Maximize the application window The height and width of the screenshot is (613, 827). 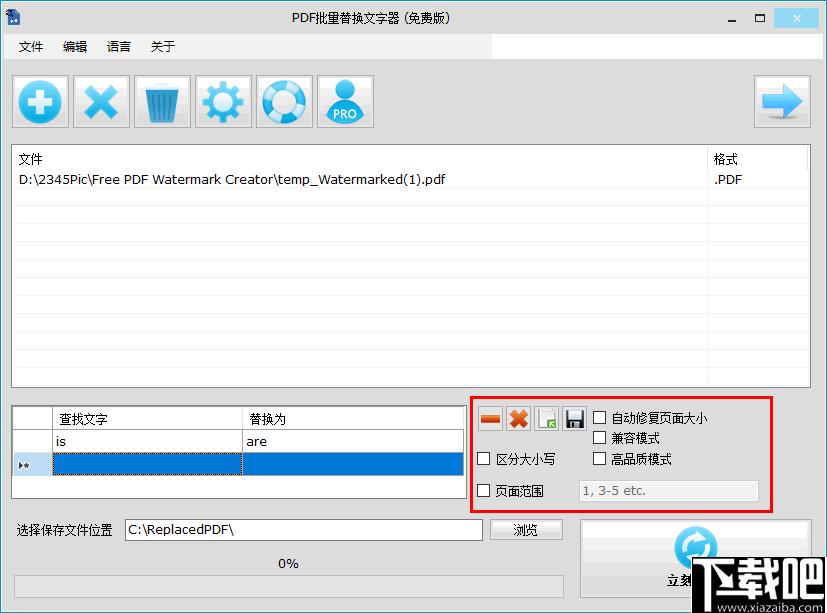(759, 18)
